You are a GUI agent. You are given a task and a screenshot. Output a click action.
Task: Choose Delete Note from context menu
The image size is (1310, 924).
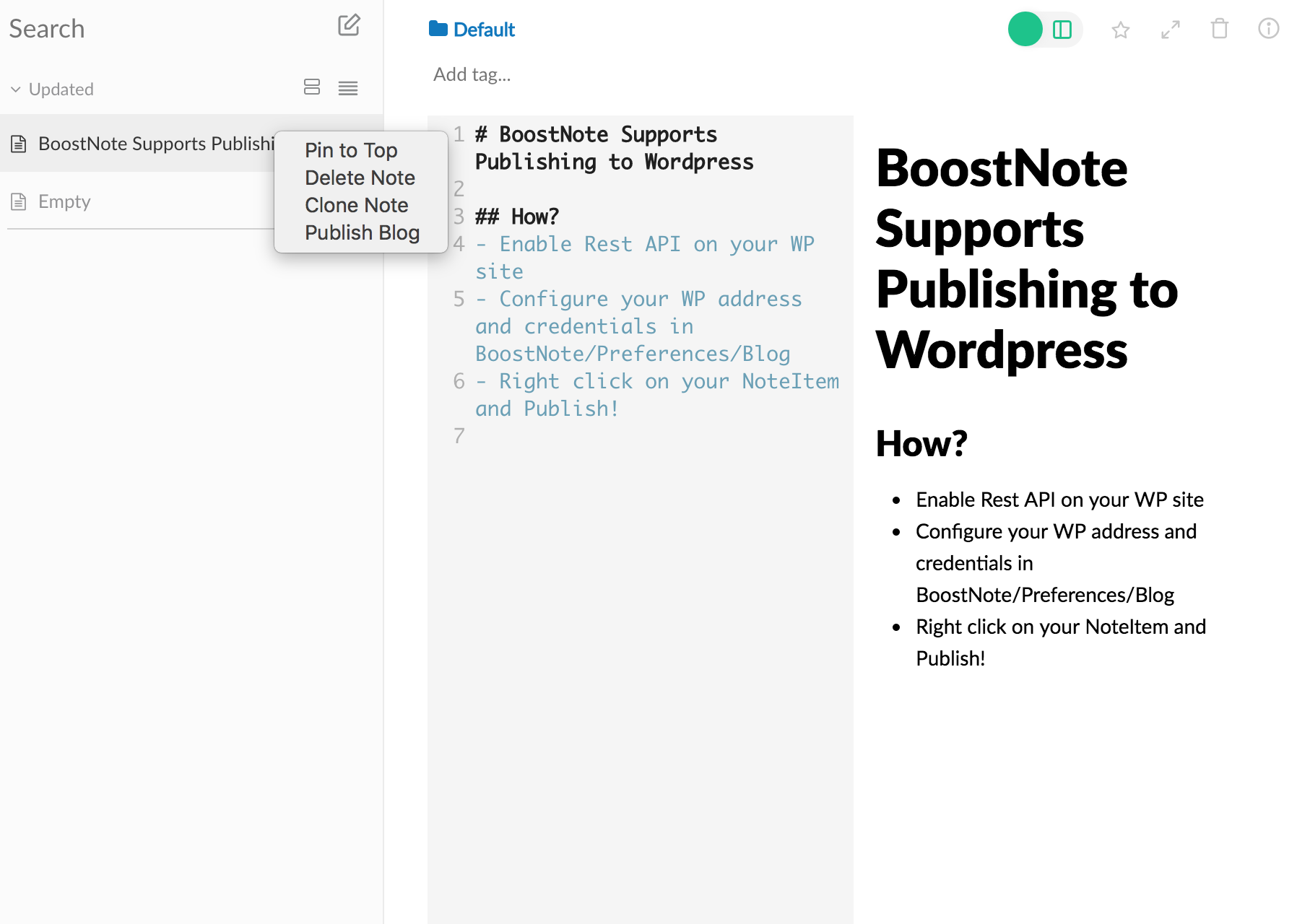click(x=360, y=178)
